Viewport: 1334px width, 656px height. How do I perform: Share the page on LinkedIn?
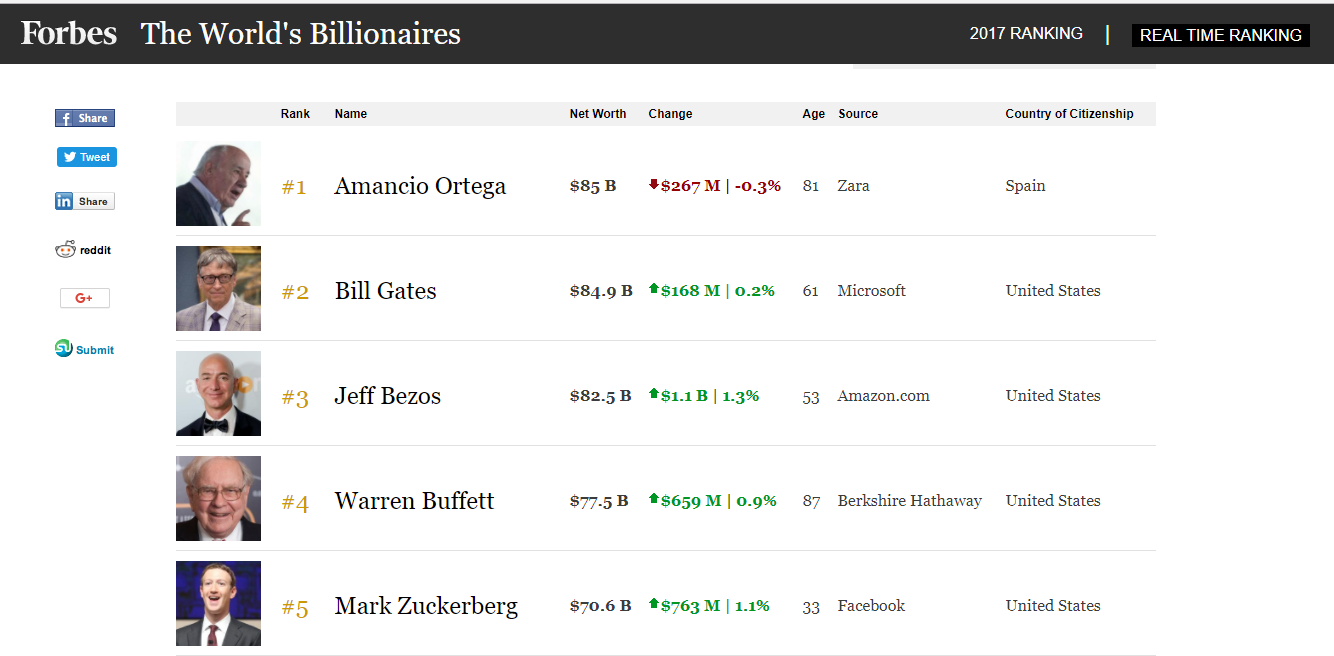[x=85, y=201]
